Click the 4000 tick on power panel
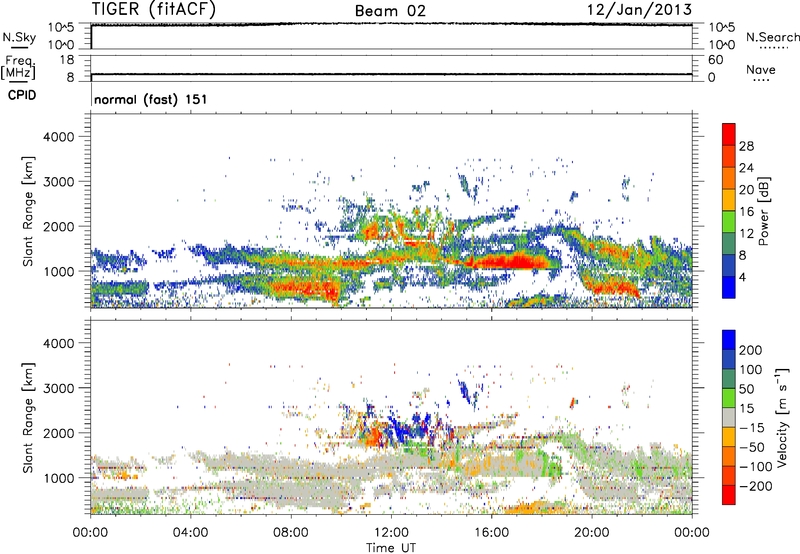Viewport: 800px width, 554px height. [58, 137]
